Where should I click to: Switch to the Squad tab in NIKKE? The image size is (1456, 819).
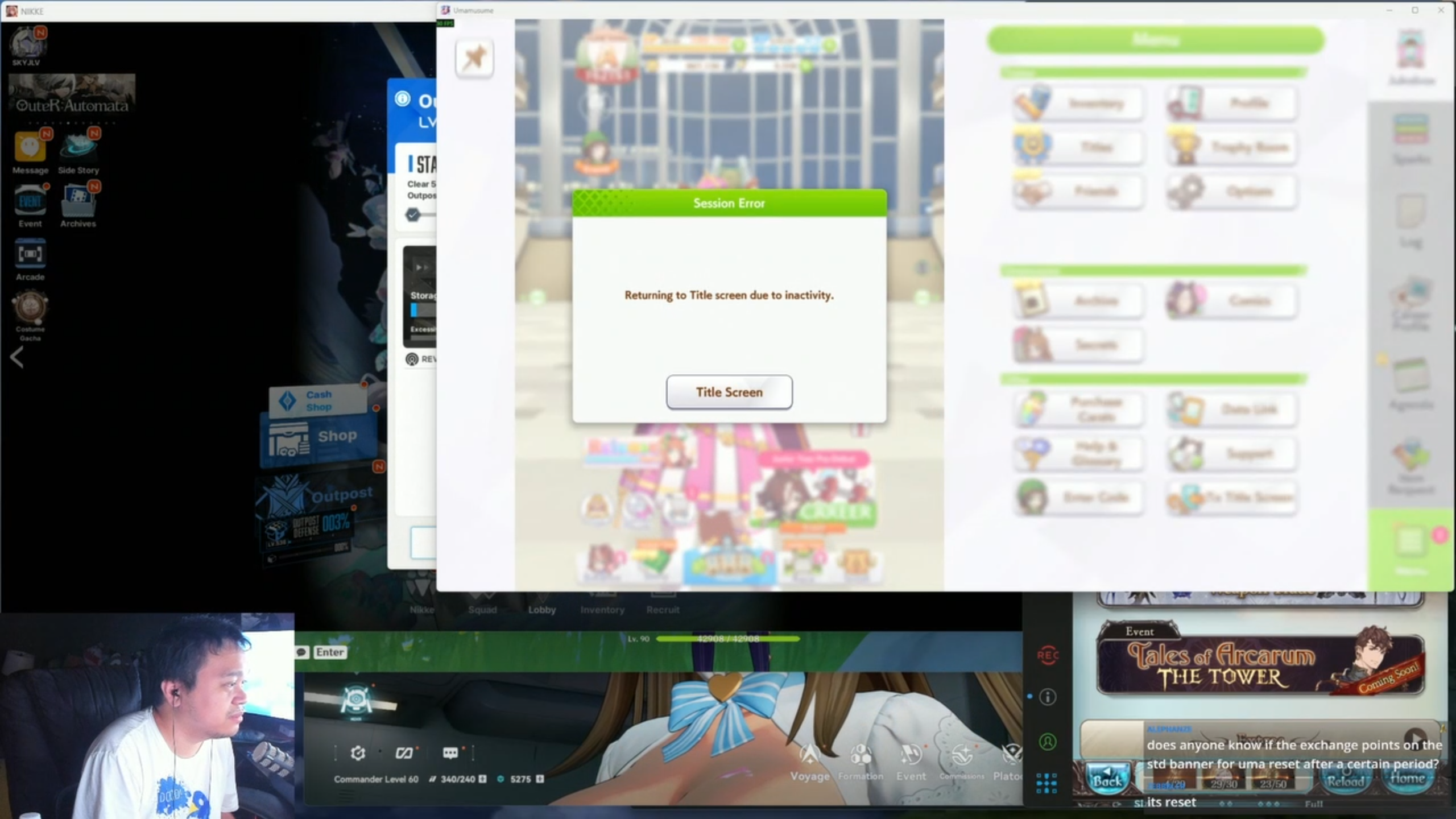coord(482,603)
